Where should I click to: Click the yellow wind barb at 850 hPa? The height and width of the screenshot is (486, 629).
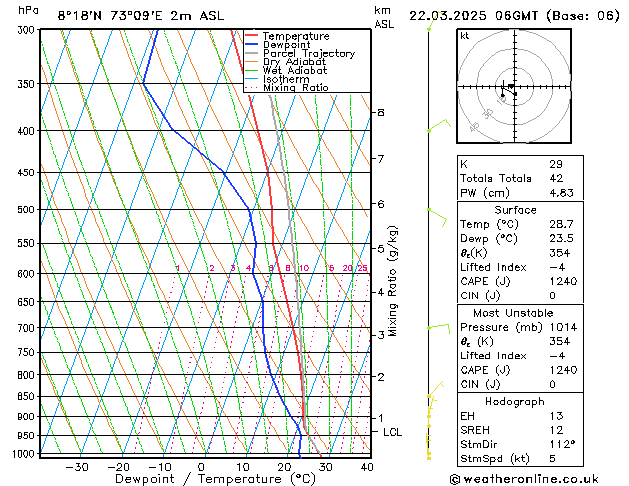pos(436,389)
